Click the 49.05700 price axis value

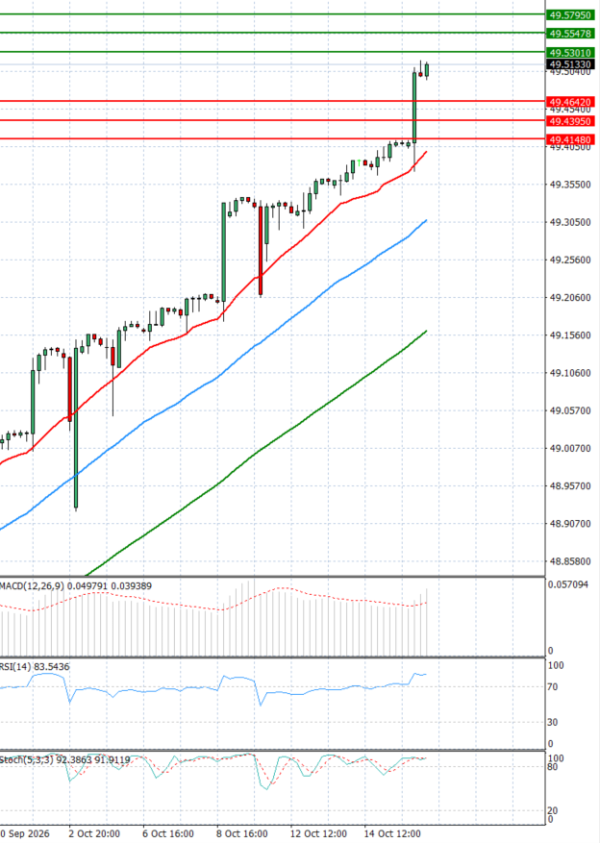570,410
